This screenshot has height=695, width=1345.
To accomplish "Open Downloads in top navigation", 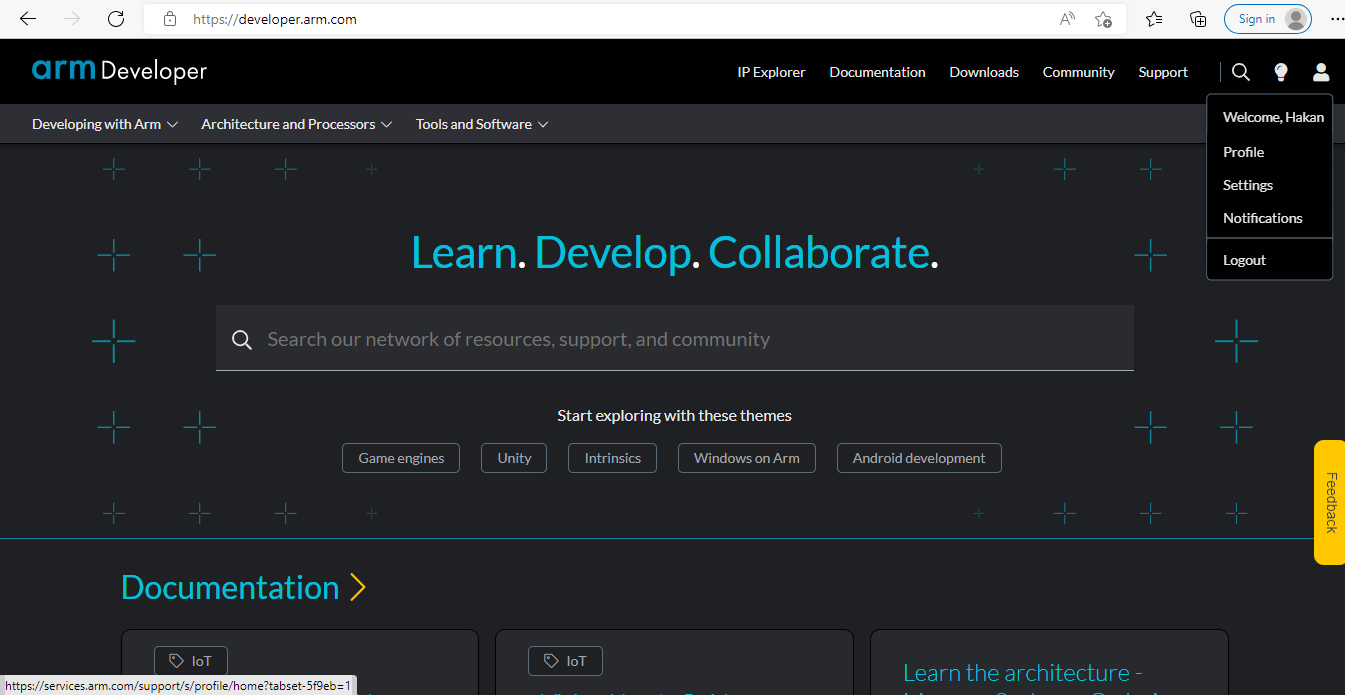I will [x=984, y=72].
